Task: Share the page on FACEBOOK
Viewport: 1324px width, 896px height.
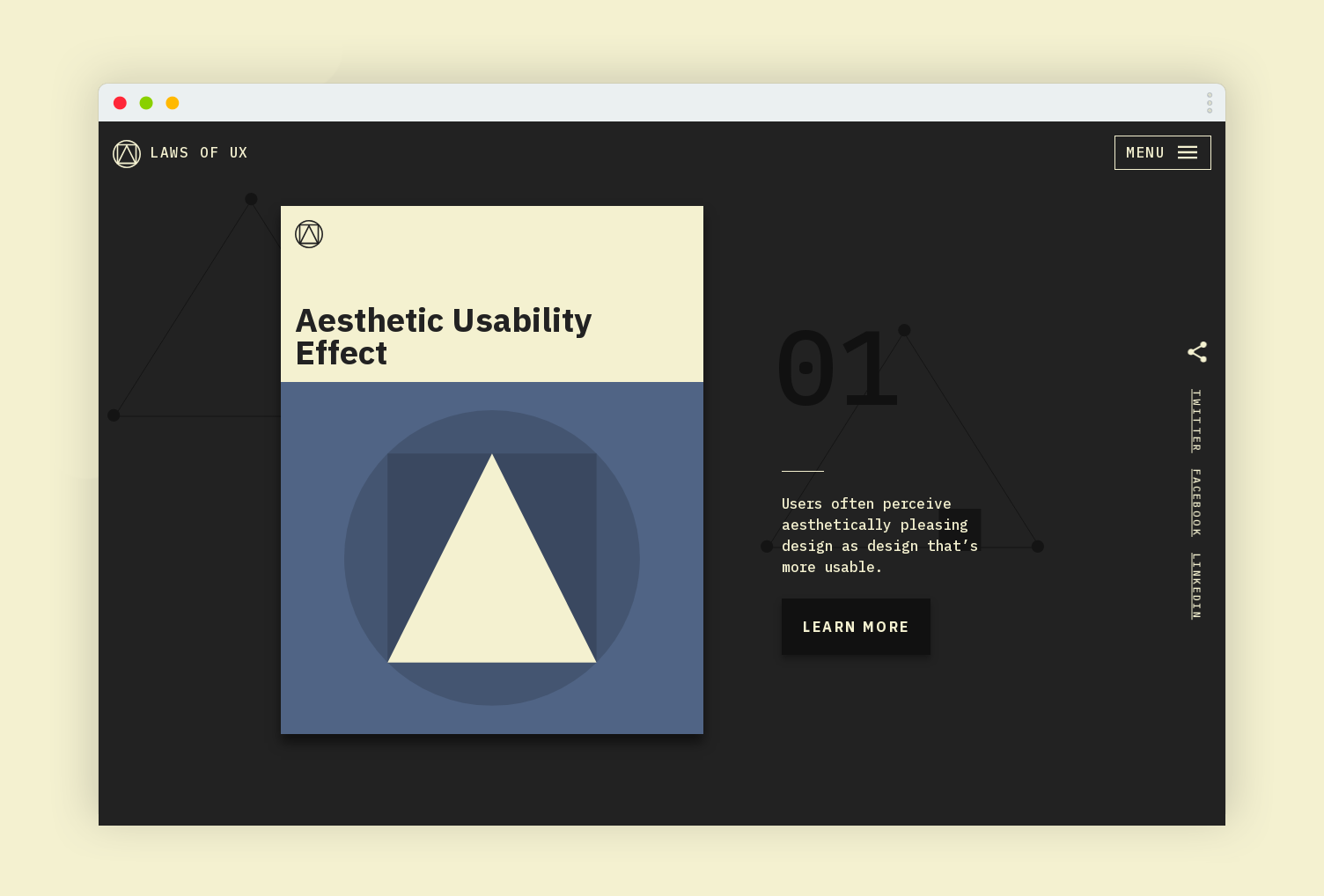Action: 1195,502
